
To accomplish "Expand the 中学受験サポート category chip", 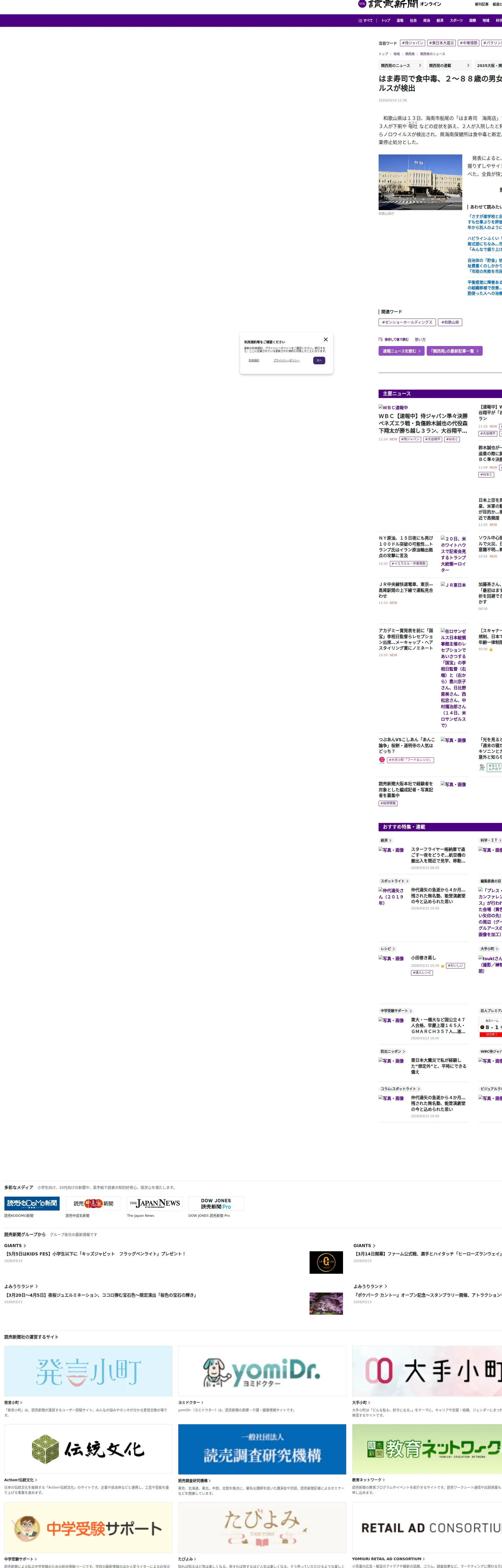I will click(x=396, y=1011).
